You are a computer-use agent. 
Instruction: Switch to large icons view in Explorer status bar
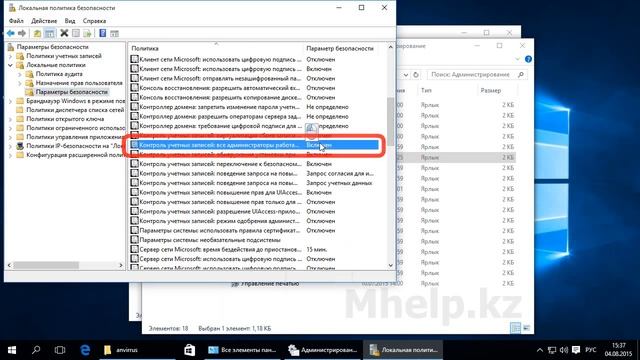pyautogui.click(x=527, y=328)
